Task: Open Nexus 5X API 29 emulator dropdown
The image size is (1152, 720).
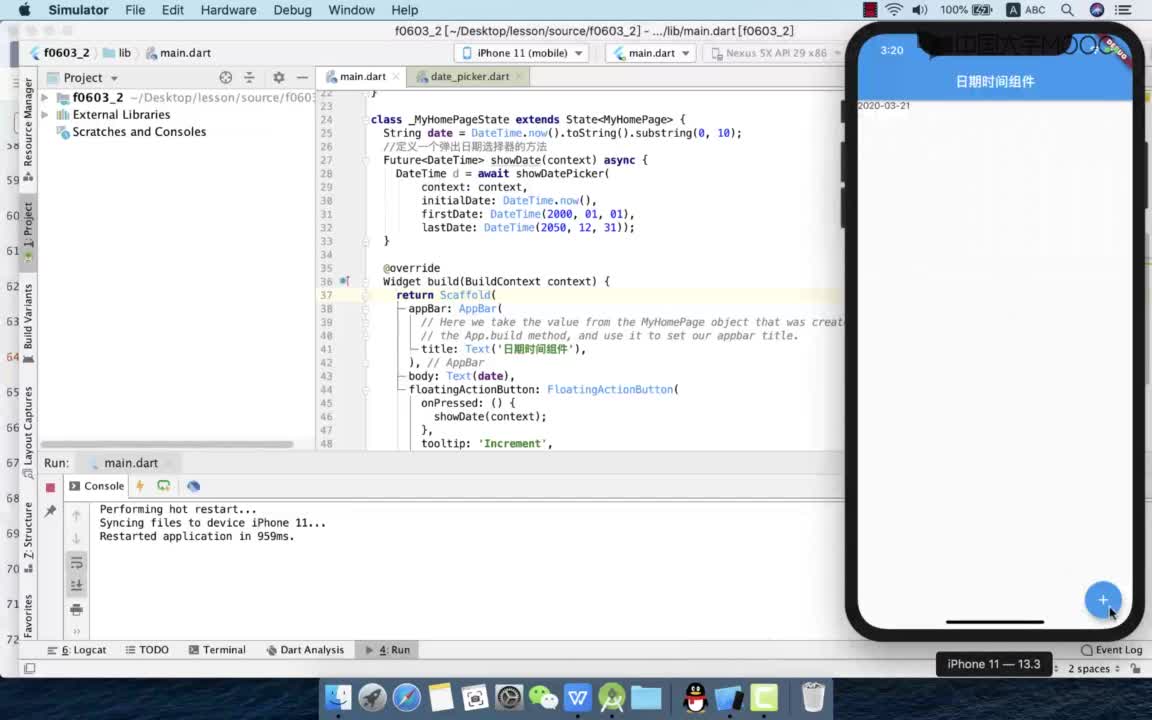Action: [x=775, y=53]
